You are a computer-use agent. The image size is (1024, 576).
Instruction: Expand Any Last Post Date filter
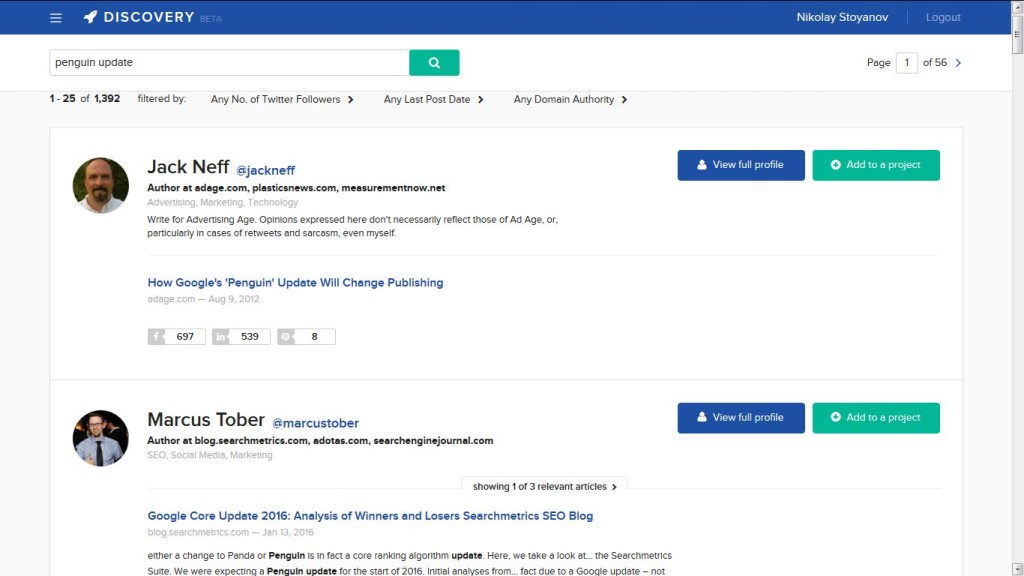coord(433,100)
